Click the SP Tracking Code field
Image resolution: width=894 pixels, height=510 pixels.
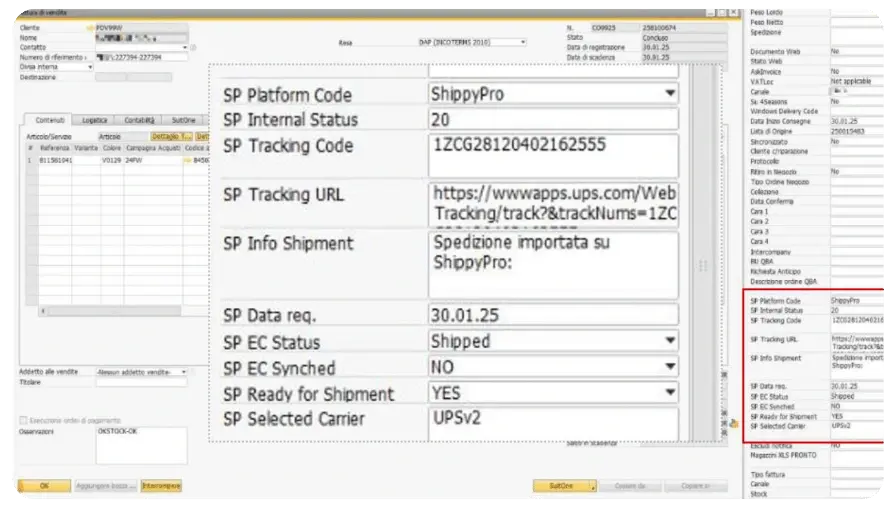tap(553, 155)
